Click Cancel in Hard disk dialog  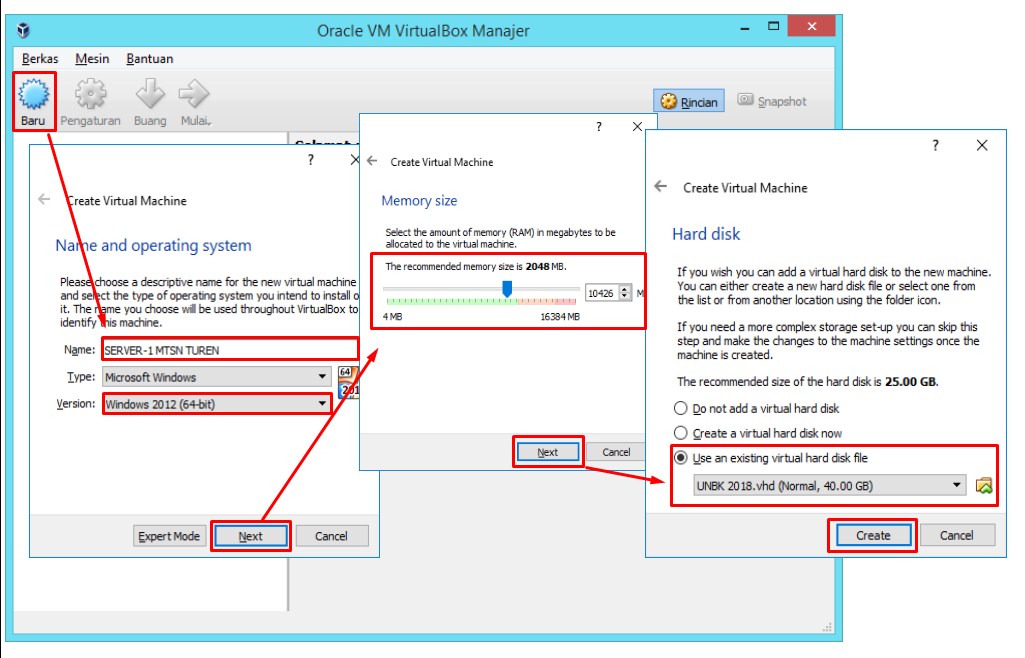(x=956, y=535)
